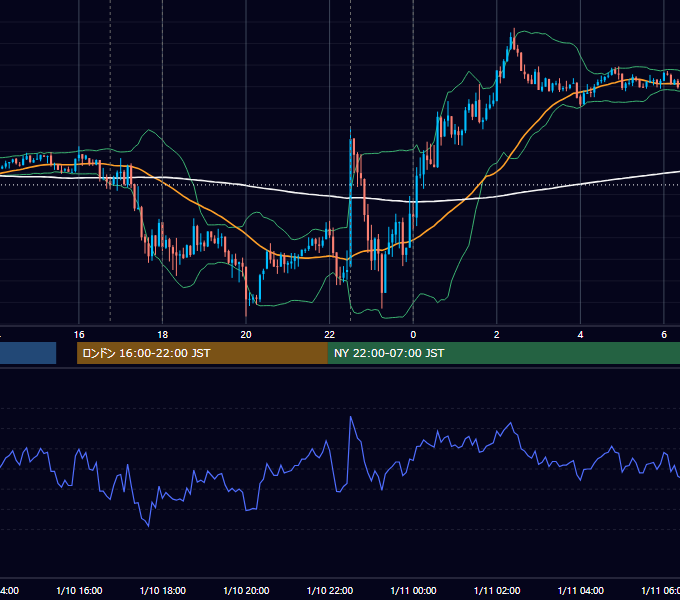680x600 pixels.
Task: Click the 1/11 02:00 date label
Action: pyautogui.click(x=497, y=591)
